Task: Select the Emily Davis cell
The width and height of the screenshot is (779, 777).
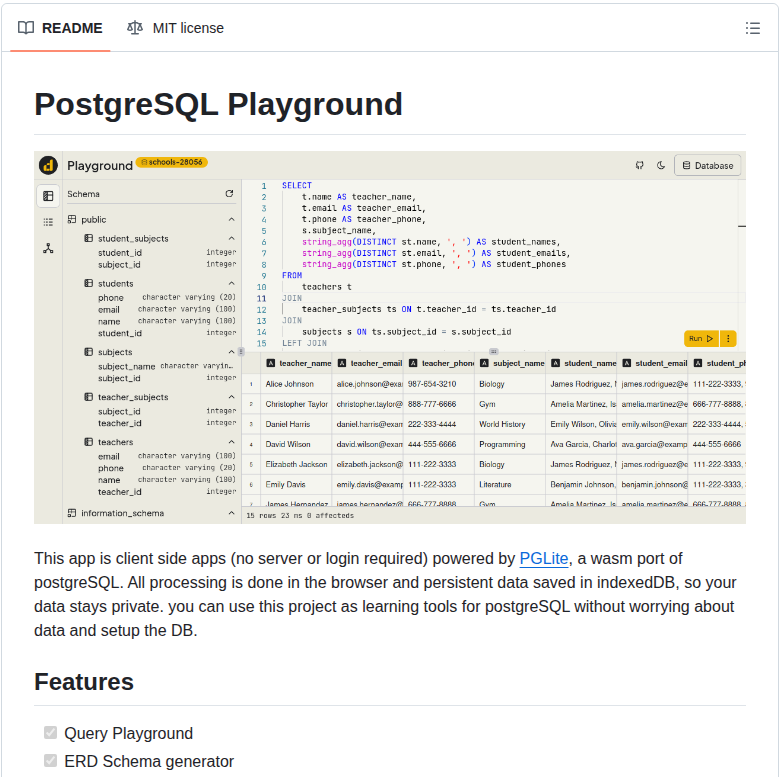Action: point(297,484)
